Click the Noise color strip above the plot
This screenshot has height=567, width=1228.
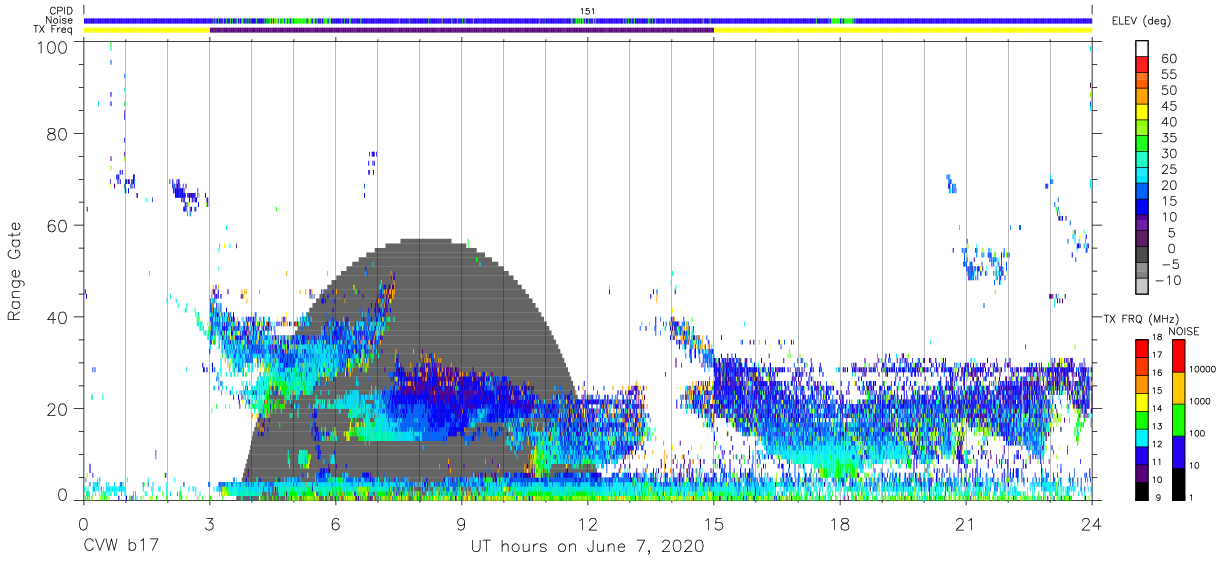pos(587,20)
